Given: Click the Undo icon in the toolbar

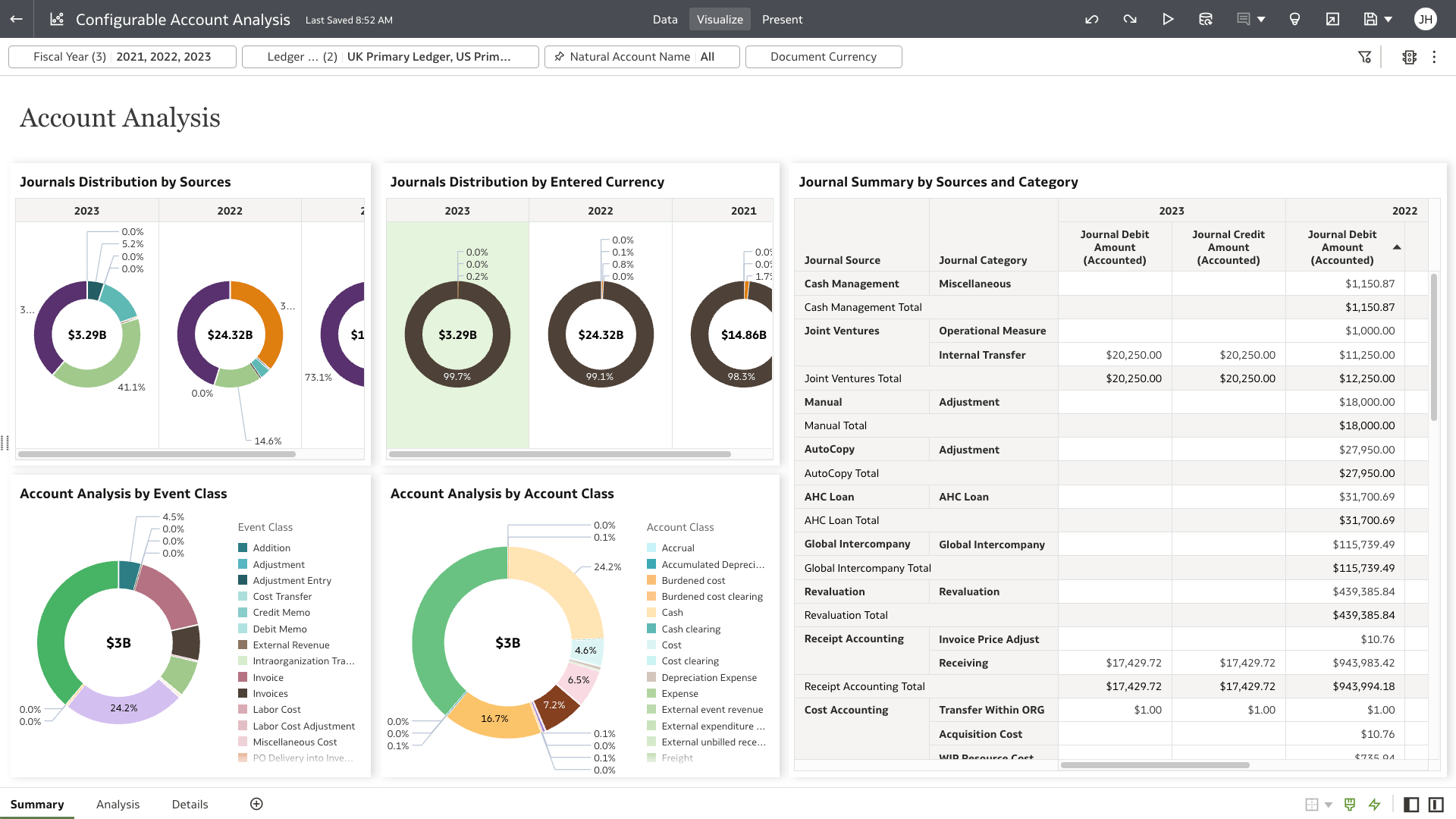Looking at the screenshot, I should pyautogui.click(x=1092, y=19).
